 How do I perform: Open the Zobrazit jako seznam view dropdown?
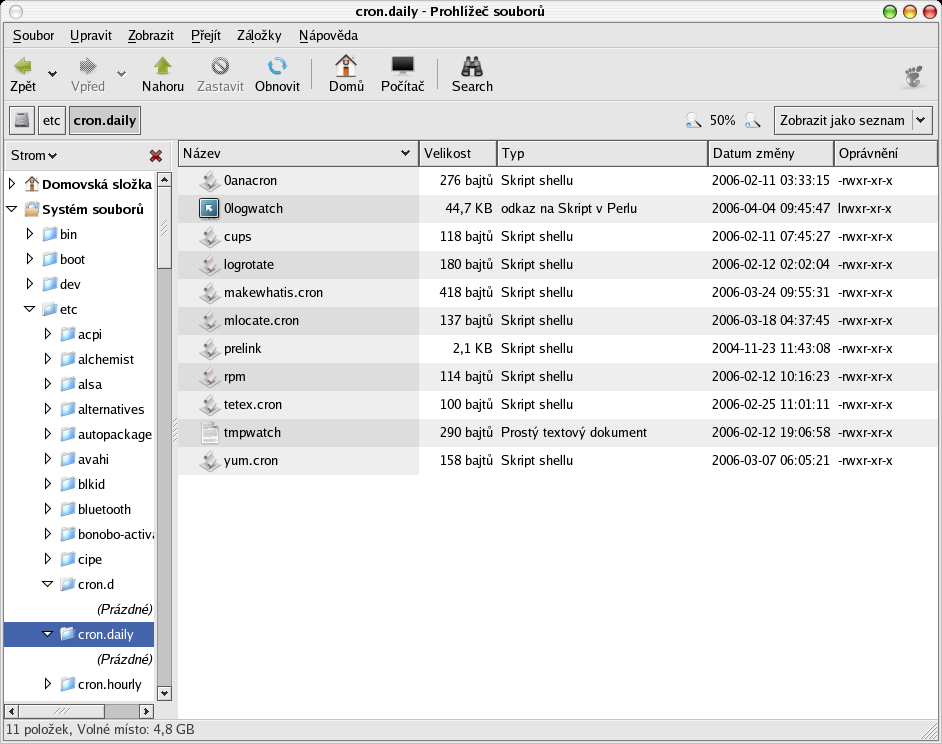click(x=853, y=120)
